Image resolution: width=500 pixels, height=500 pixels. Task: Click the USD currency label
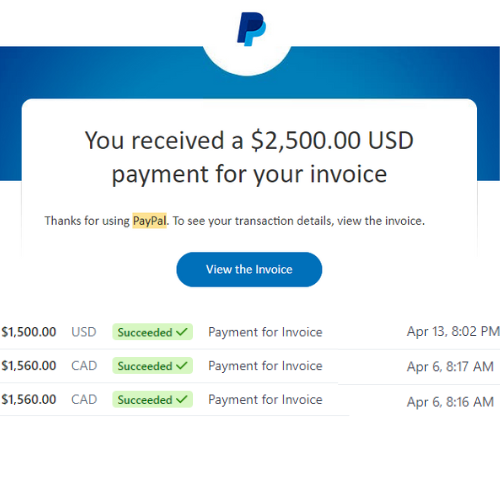(x=84, y=332)
